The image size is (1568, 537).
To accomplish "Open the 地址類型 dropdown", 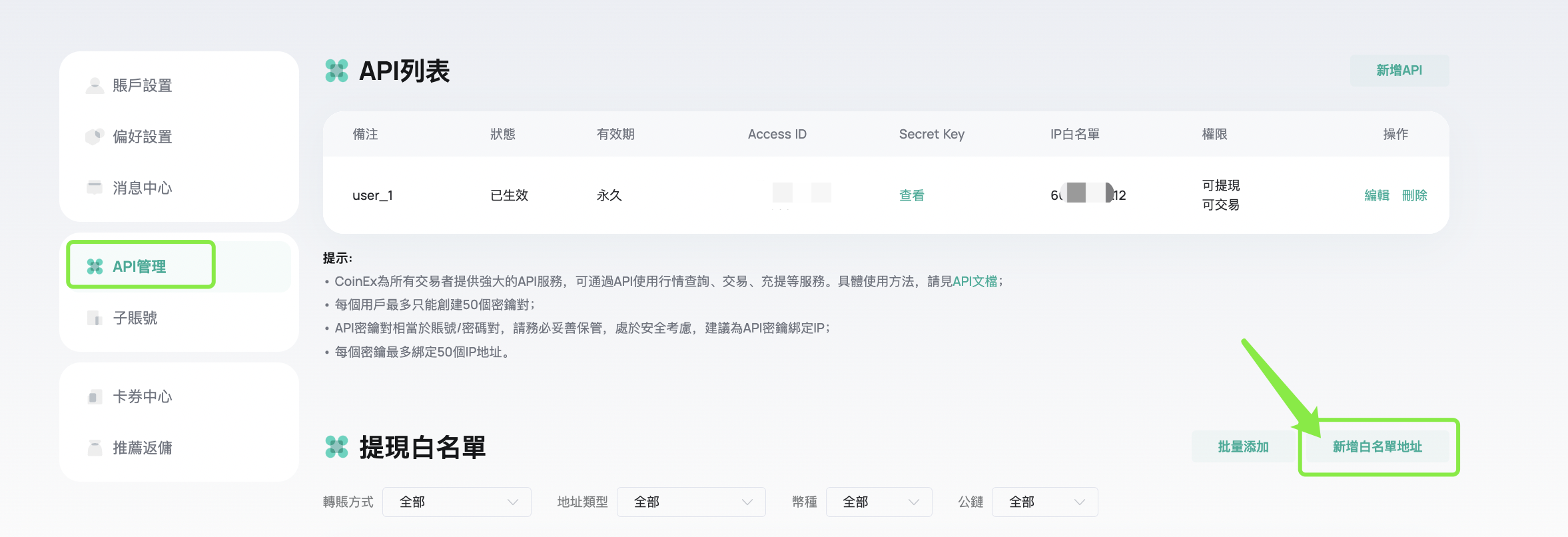I will (x=691, y=502).
